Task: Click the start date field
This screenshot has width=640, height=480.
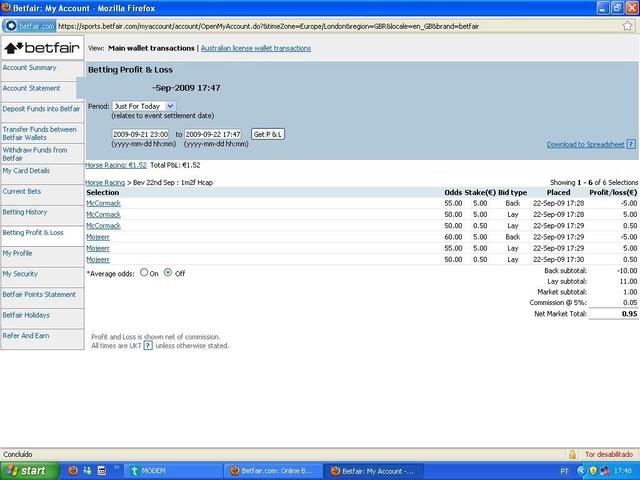Action: coord(140,134)
